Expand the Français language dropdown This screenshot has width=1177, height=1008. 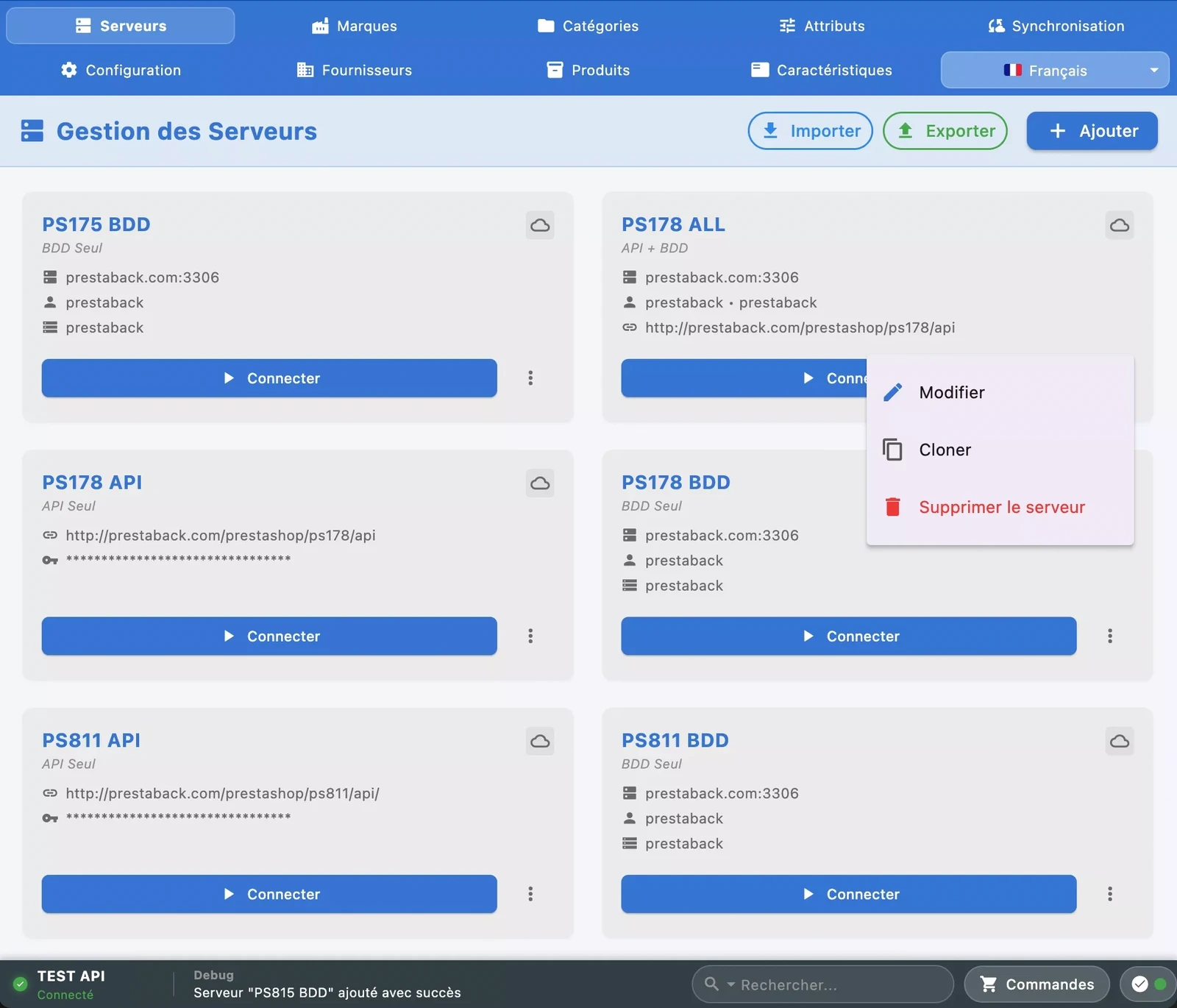coord(1153,71)
